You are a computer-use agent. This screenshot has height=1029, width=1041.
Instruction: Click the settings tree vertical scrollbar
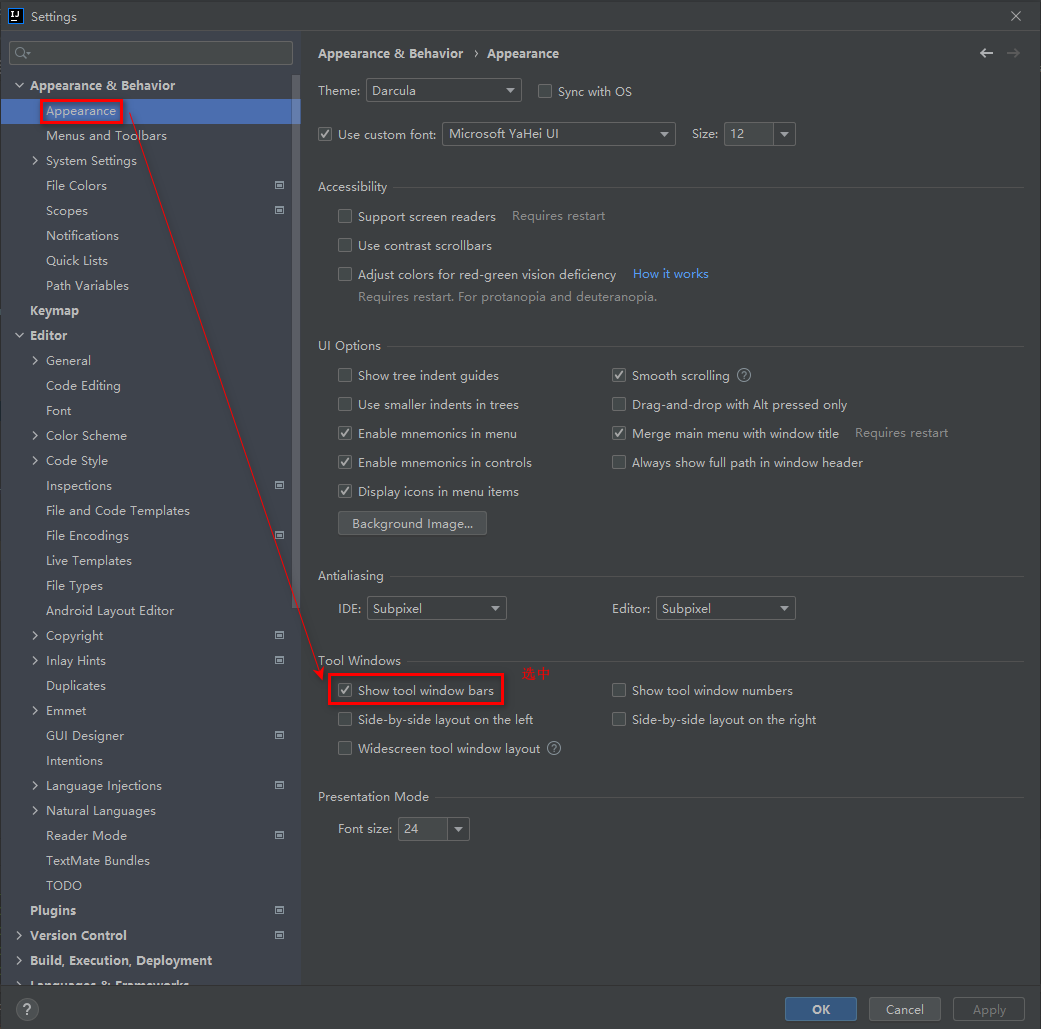pos(295,342)
